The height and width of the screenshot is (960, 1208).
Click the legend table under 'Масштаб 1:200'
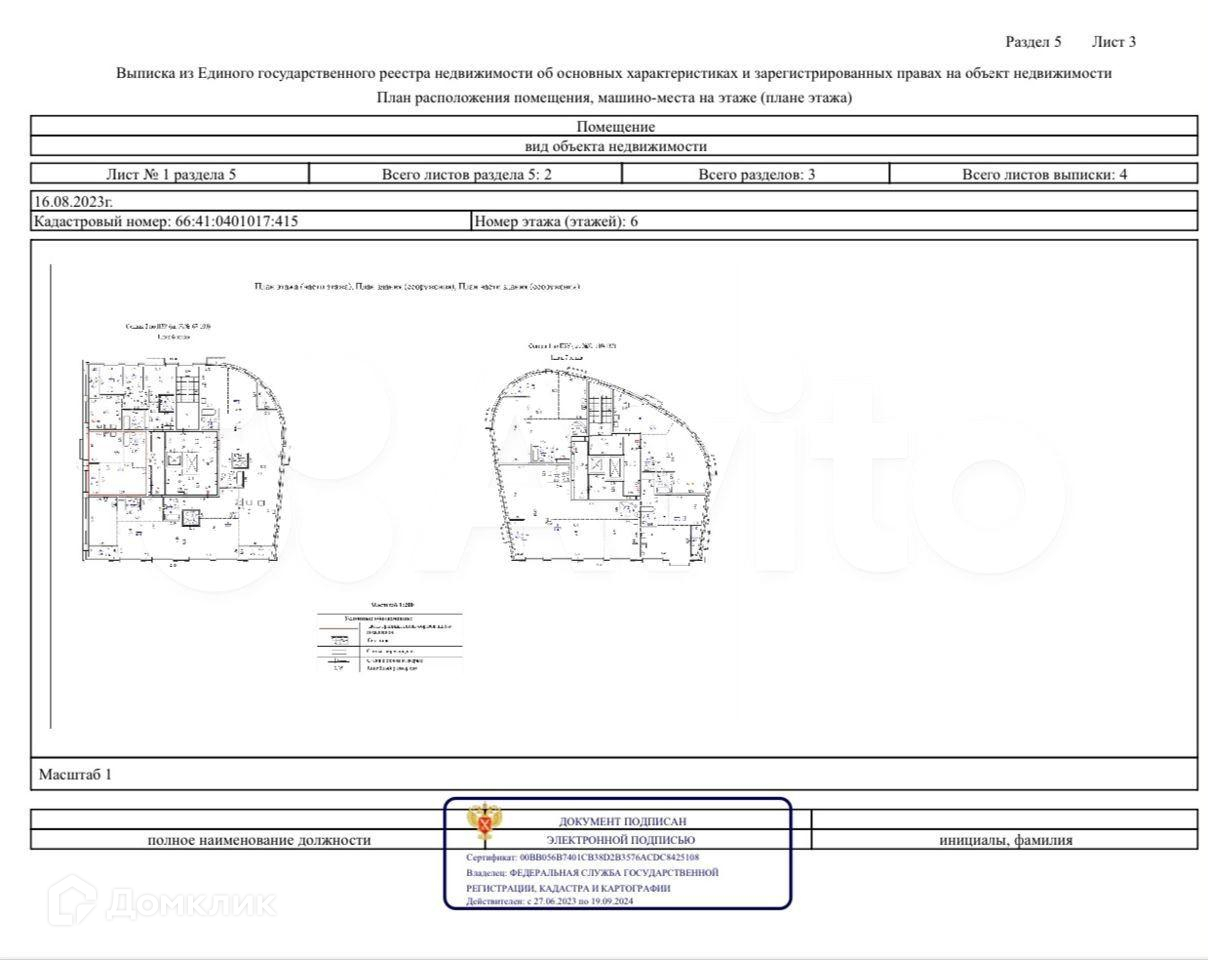pyautogui.click(x=390, y=643)
